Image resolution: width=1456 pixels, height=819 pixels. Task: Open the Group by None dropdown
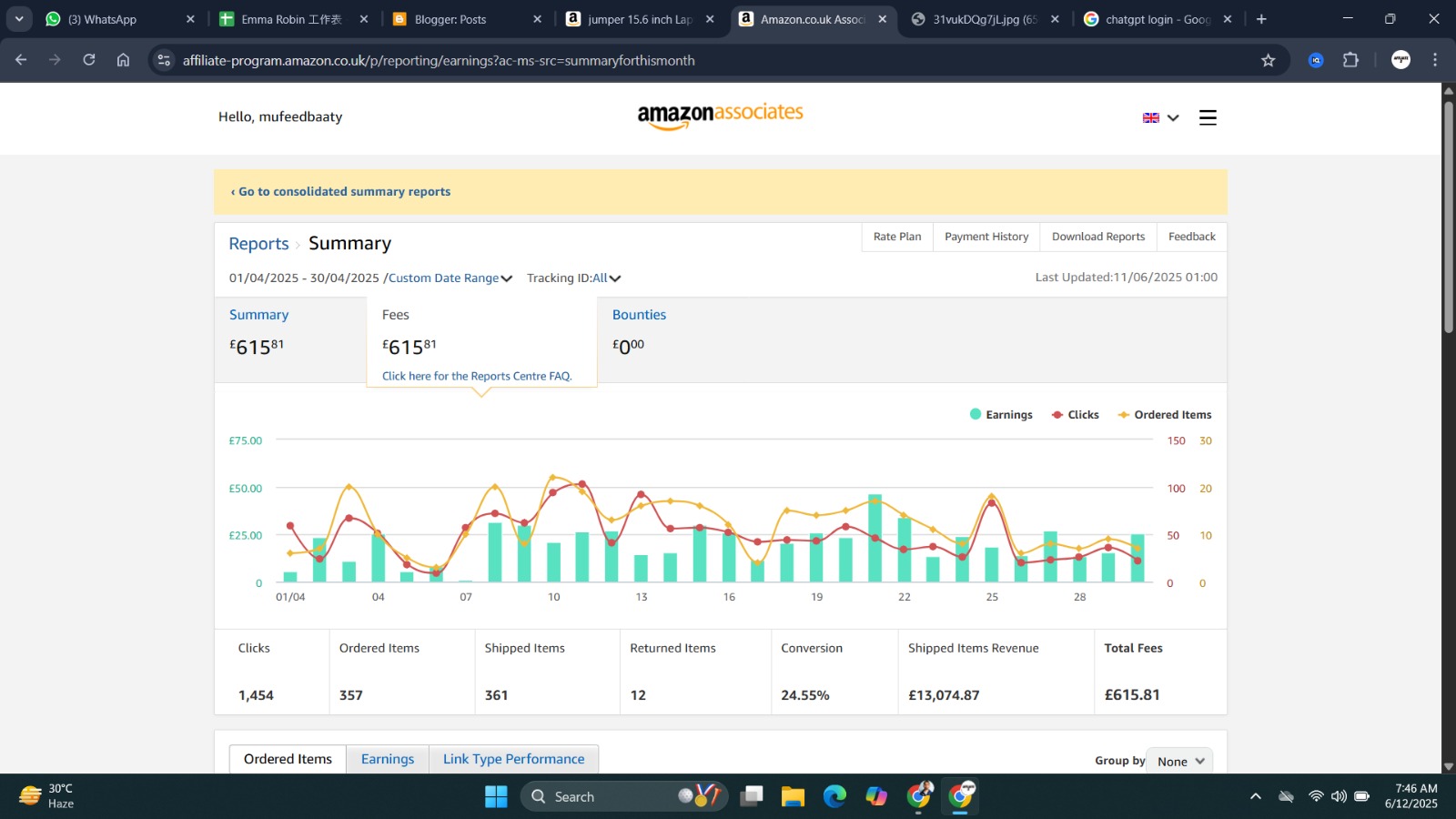tap(1179, 761)
